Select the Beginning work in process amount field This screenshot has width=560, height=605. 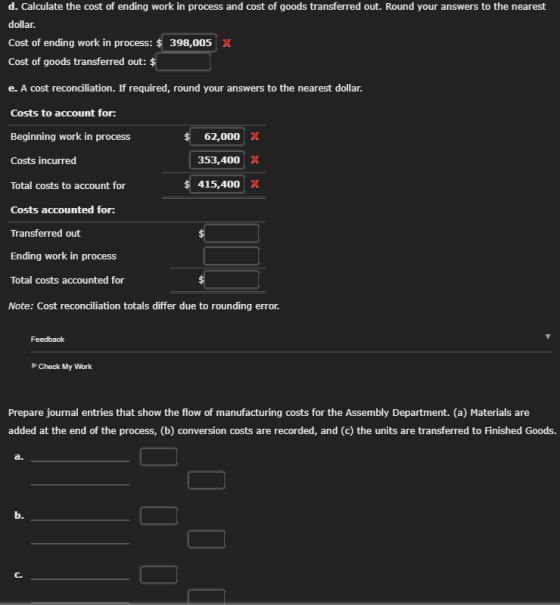(x=217, y=136)
